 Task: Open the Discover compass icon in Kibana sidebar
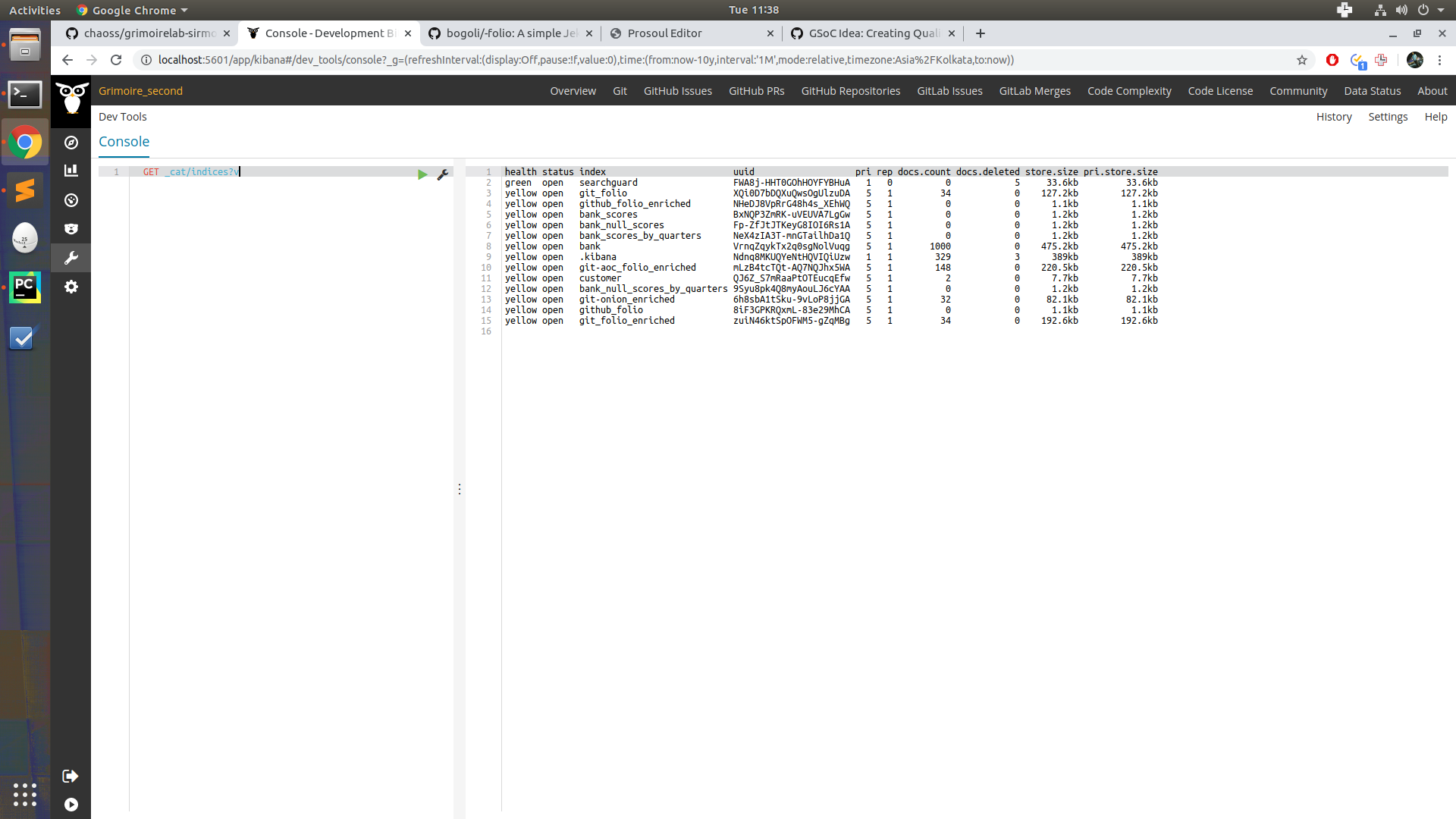point(71,142)
